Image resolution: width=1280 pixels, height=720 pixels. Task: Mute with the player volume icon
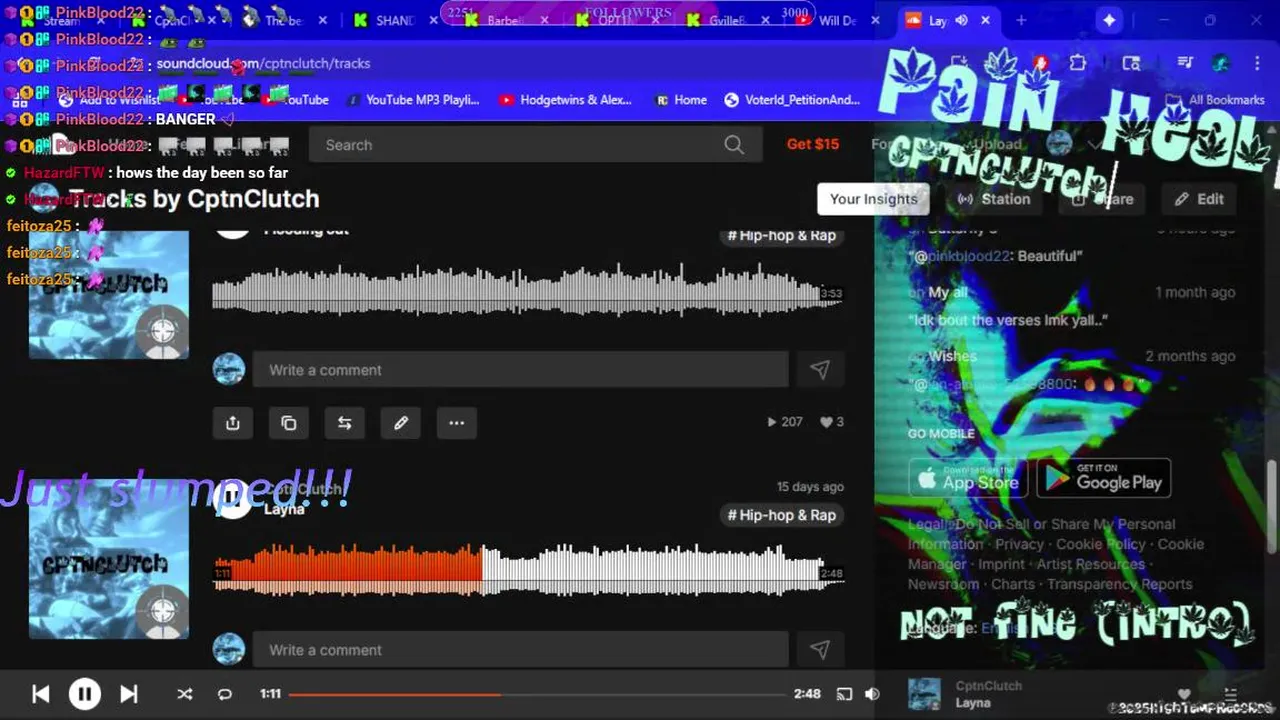872,694
